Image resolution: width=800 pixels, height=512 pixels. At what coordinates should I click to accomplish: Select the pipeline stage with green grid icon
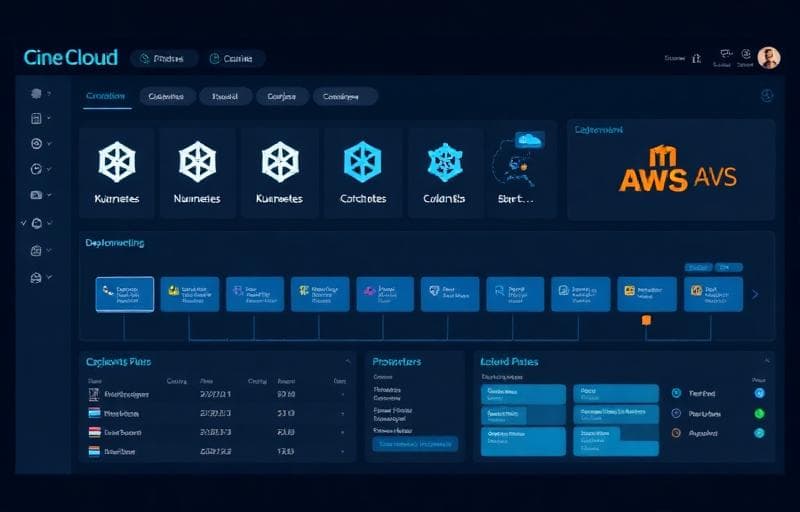320,294
